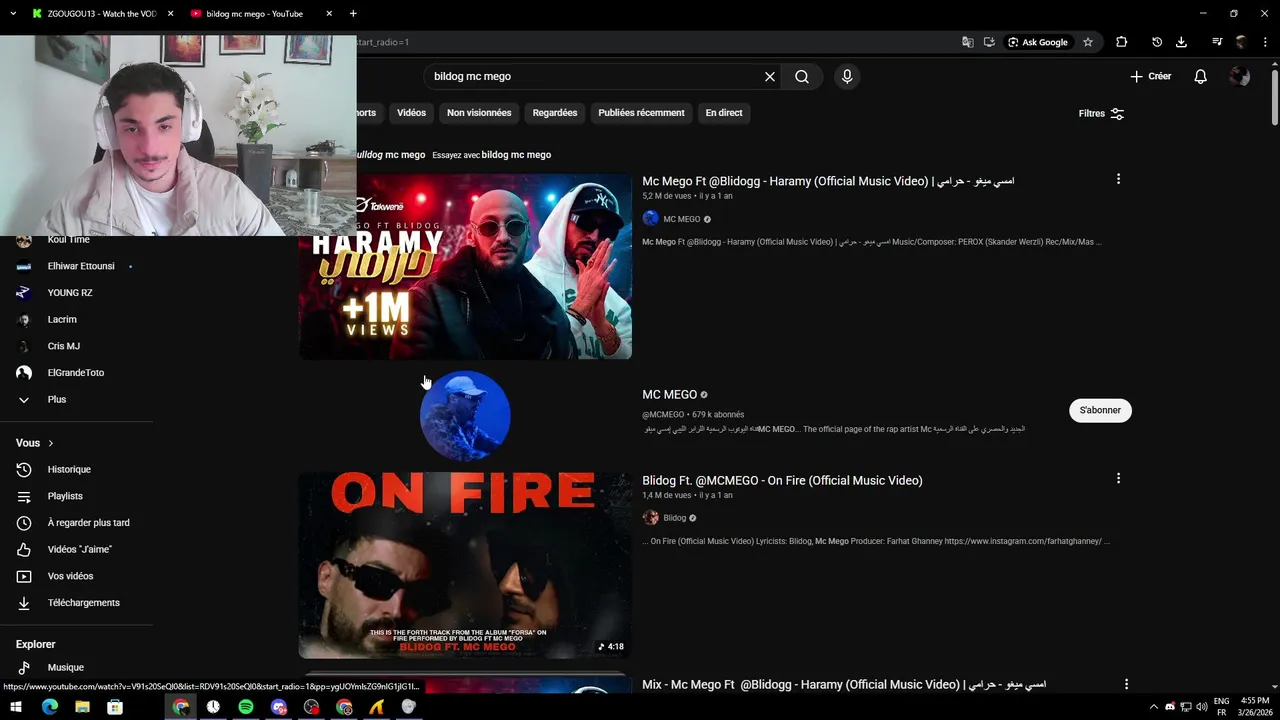Open Blidog Ft. MCMEGO On Fire title
Viewport: 1280px width, 720px height.
[x=782, y=480]
